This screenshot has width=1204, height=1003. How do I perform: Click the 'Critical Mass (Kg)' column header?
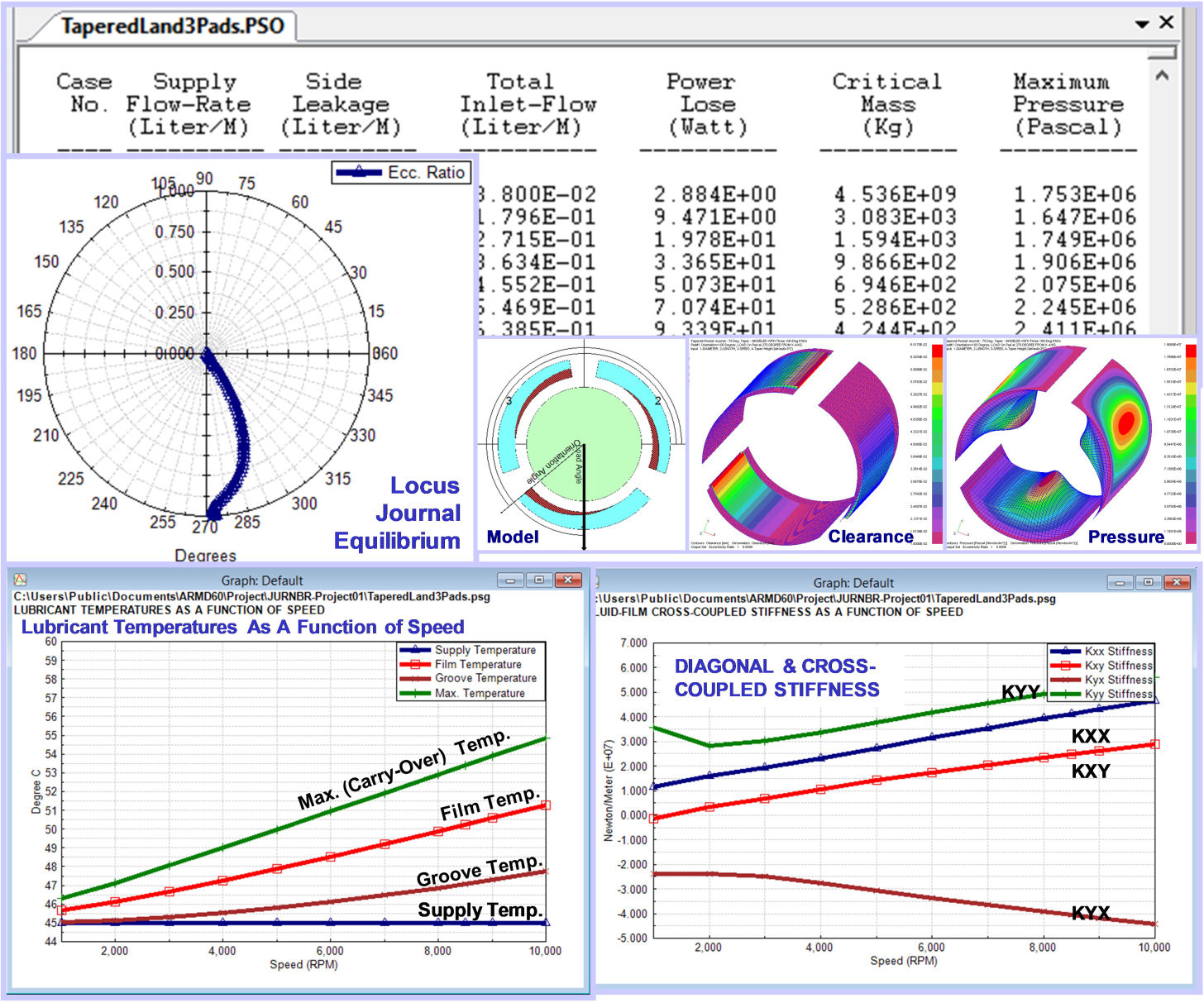(x=887, y=104)
